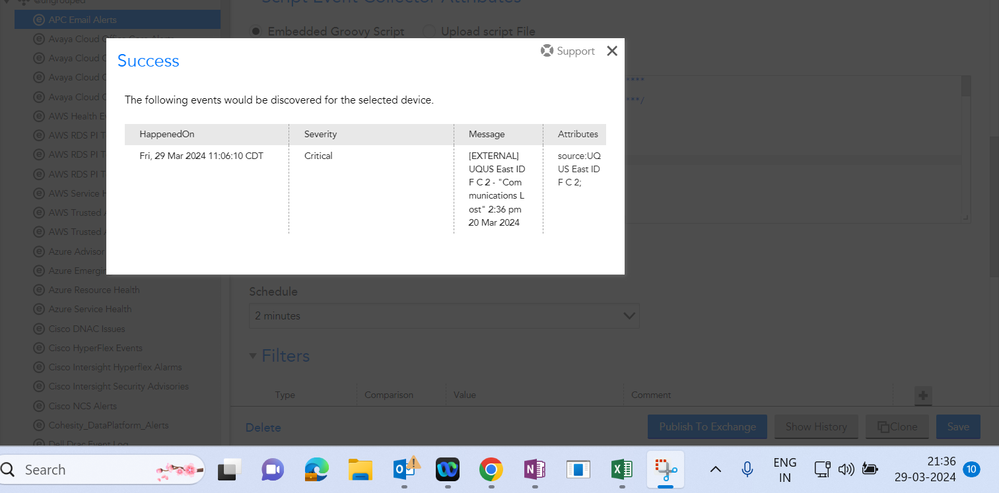Open Excel from taskbar
This screenshot has height=493, width=999.
tap(621, 469)
